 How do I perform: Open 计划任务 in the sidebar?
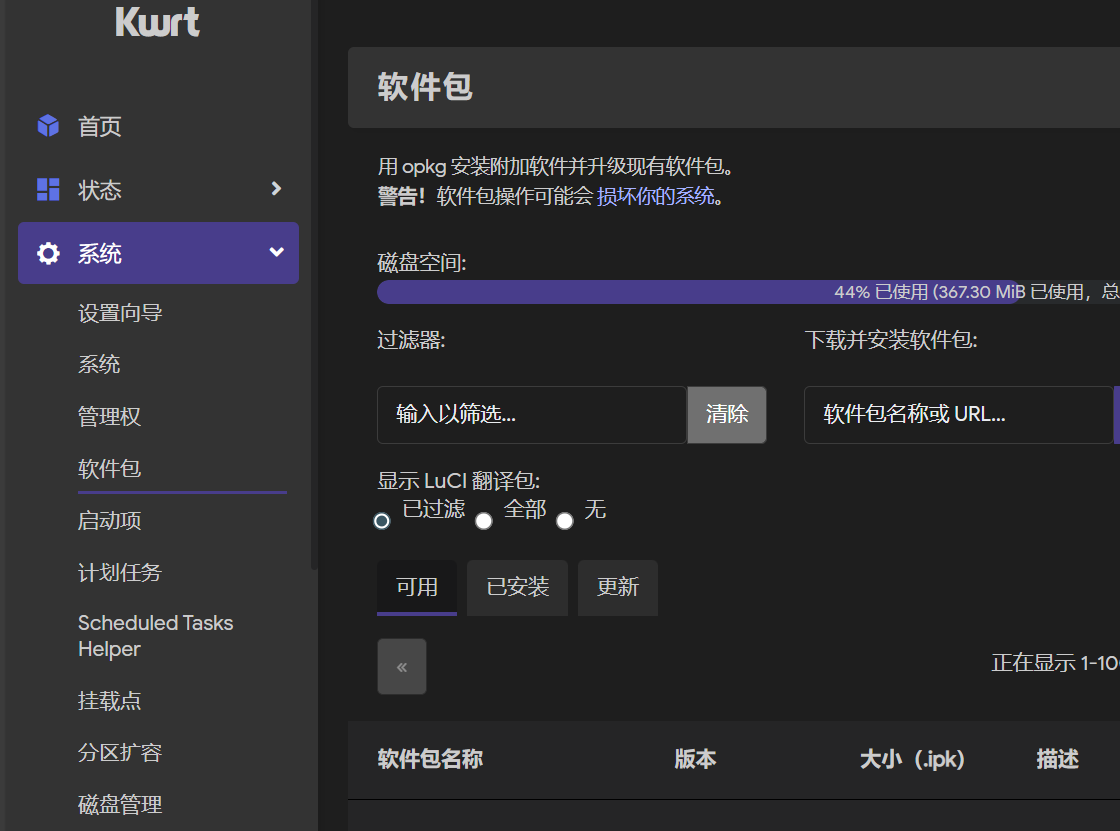point(120,572)
